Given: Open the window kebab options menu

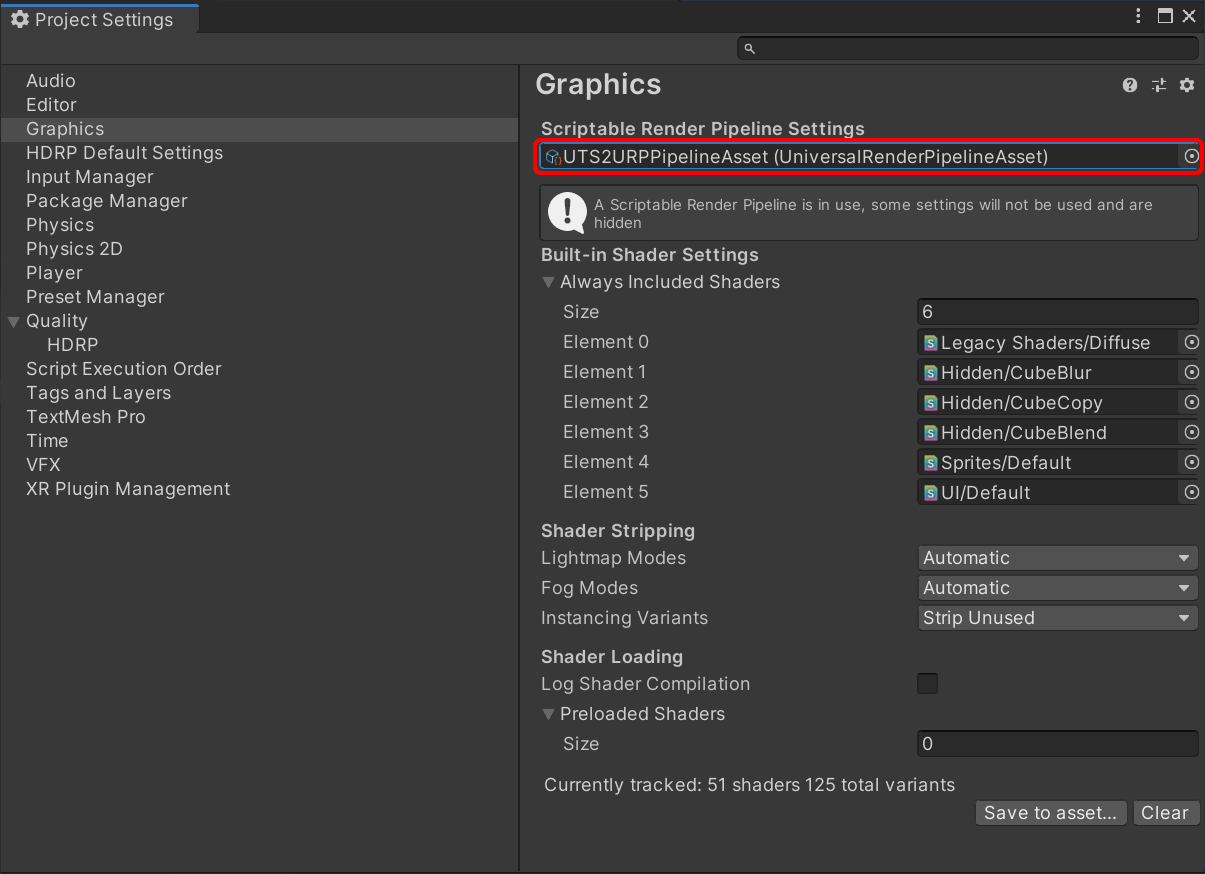Looking at the screenshot, I should 1138,16.
